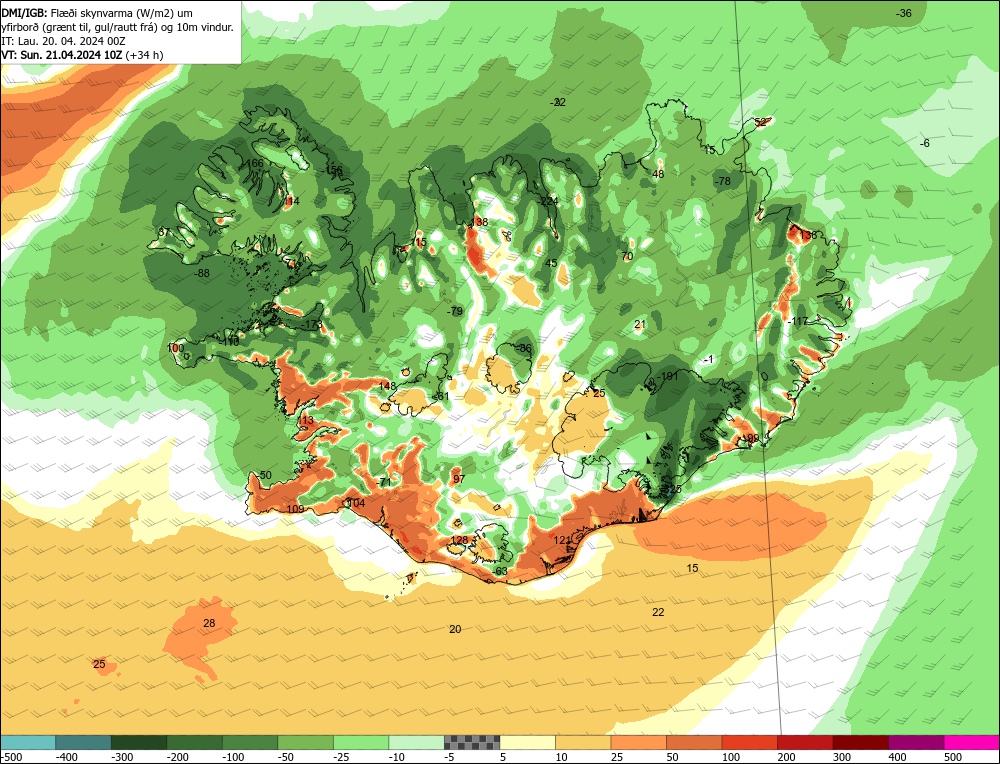
Task: Select the darkest green -300 to -200 swatch
Action: 138,742
